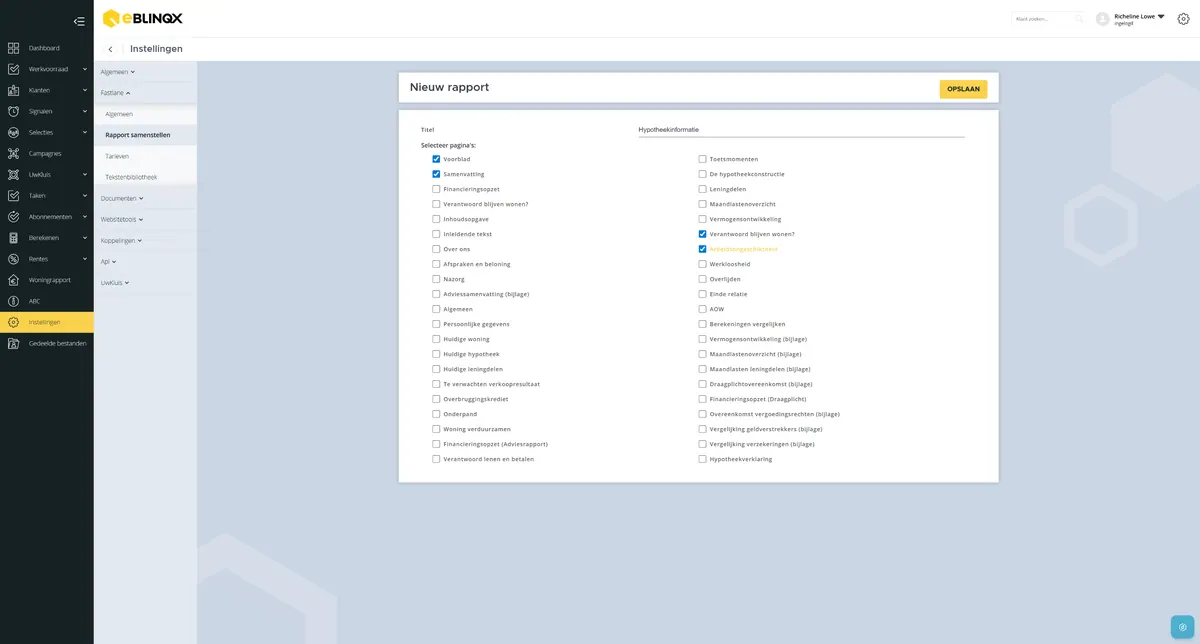Collapse the sidebar with the menu fold icon
The height and width of the screenshot is (644, 1200).
click(x=79, y=21)
